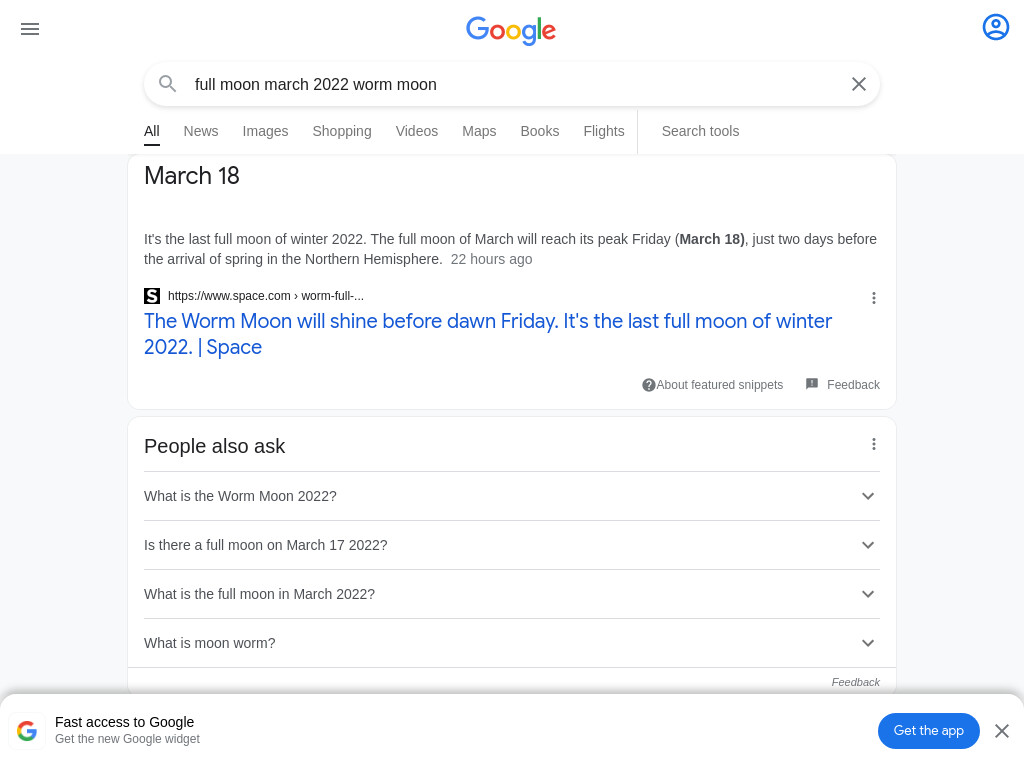Open featured snippet three-dot options
Viewport: 1024px width, 768px height.
tap(874, 298)
